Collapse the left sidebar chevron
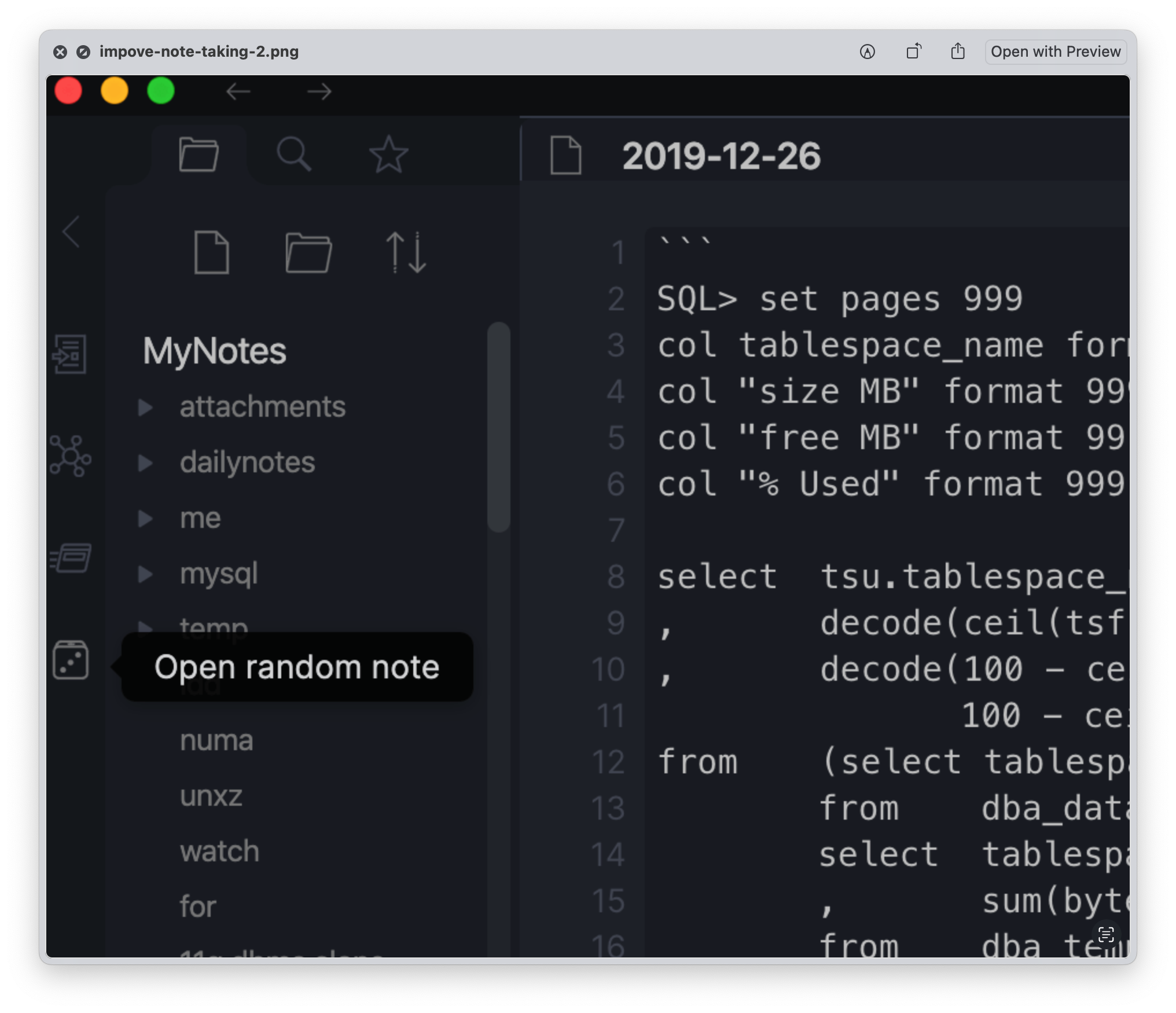 (x=71, y=232)
